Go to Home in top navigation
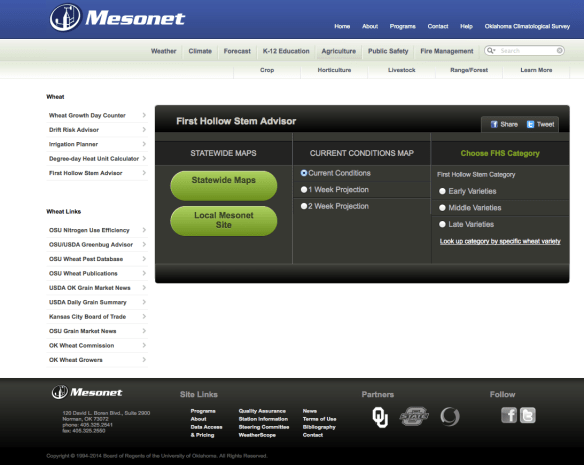Image resolution: width=584 pixels, height=465 pixels. click(x=342, y=26)
